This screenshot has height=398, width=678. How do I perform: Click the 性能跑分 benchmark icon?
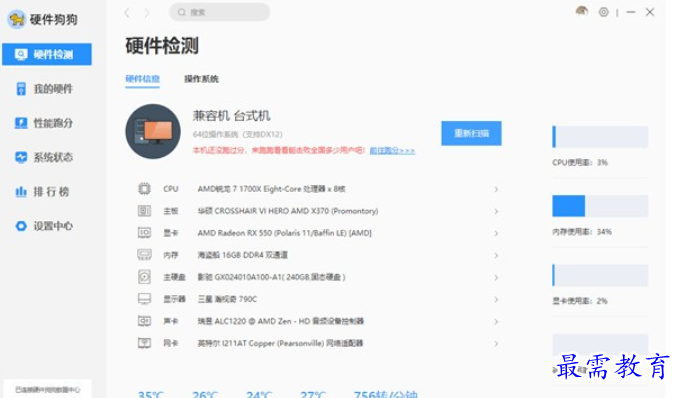point(21,123)
